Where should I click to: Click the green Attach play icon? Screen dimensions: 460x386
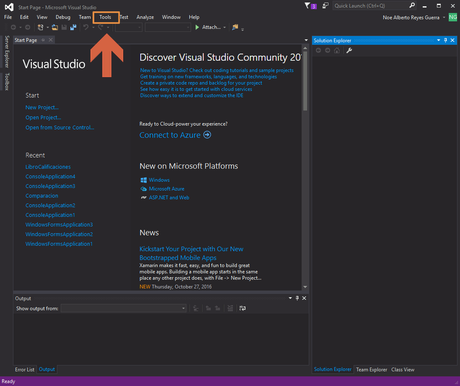coord(197,27)
